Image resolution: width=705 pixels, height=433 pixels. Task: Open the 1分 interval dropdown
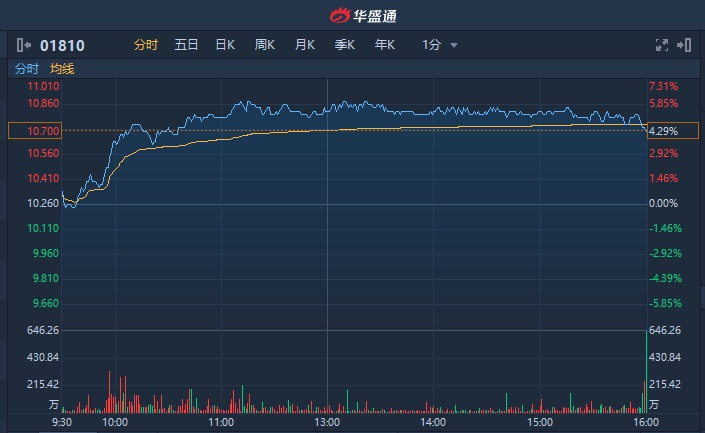click(x=440, y=45)
